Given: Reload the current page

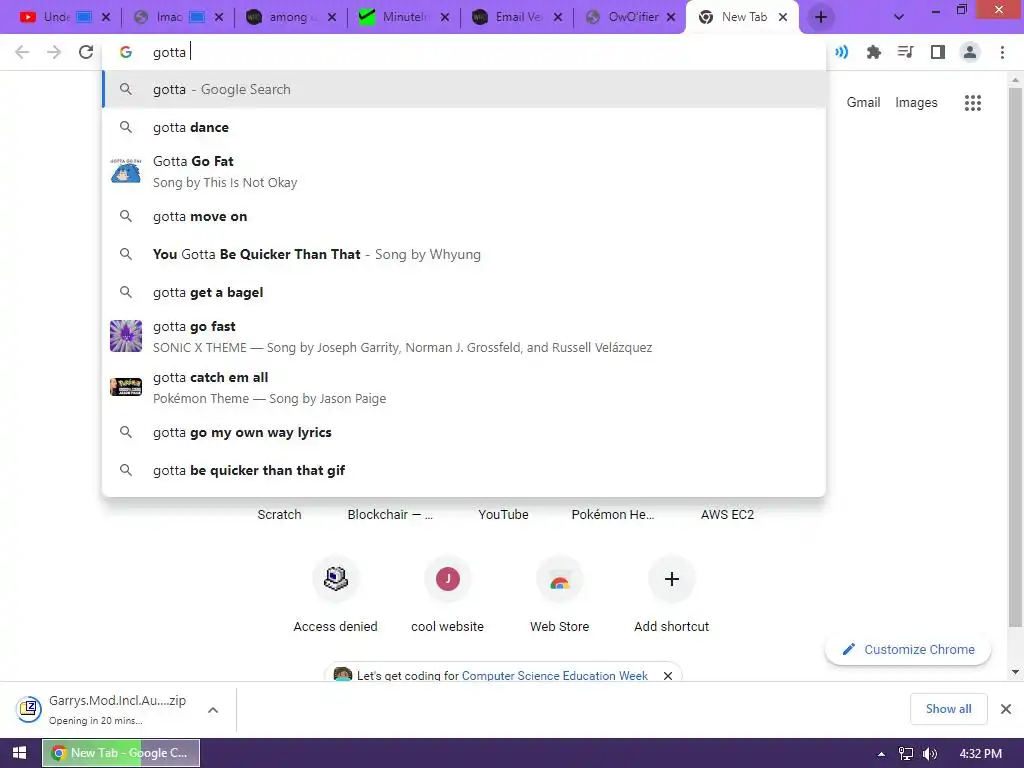Looking at the screenshot, I should pos(86,52).
